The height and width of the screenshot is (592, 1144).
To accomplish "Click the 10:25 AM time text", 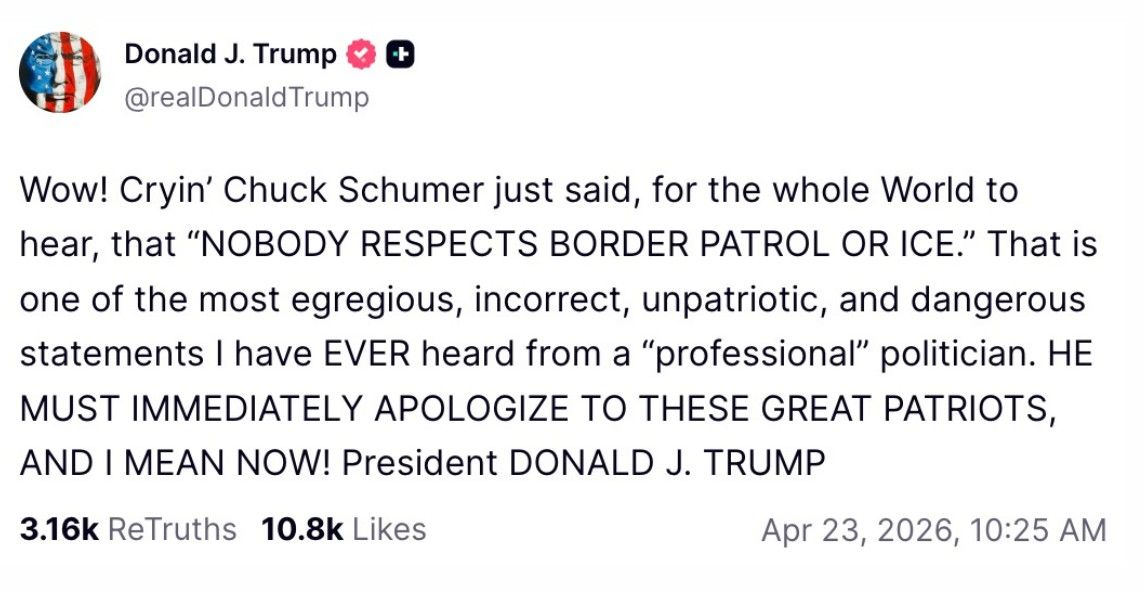I will [x=1038, y=530].
